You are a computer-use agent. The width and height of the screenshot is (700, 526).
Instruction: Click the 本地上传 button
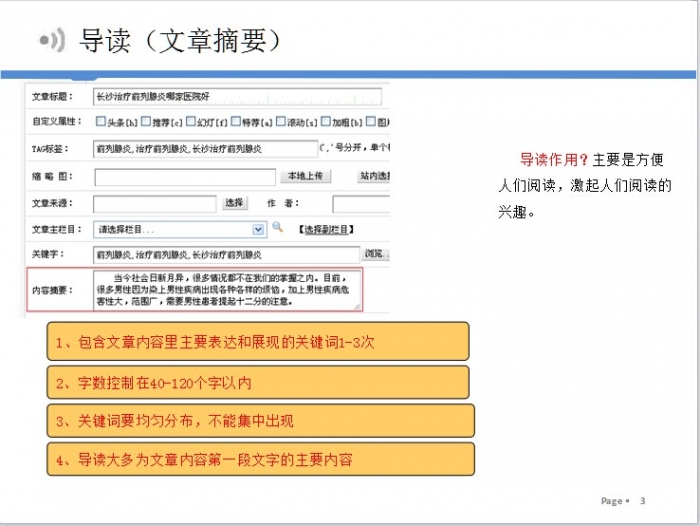pos(305,176)
